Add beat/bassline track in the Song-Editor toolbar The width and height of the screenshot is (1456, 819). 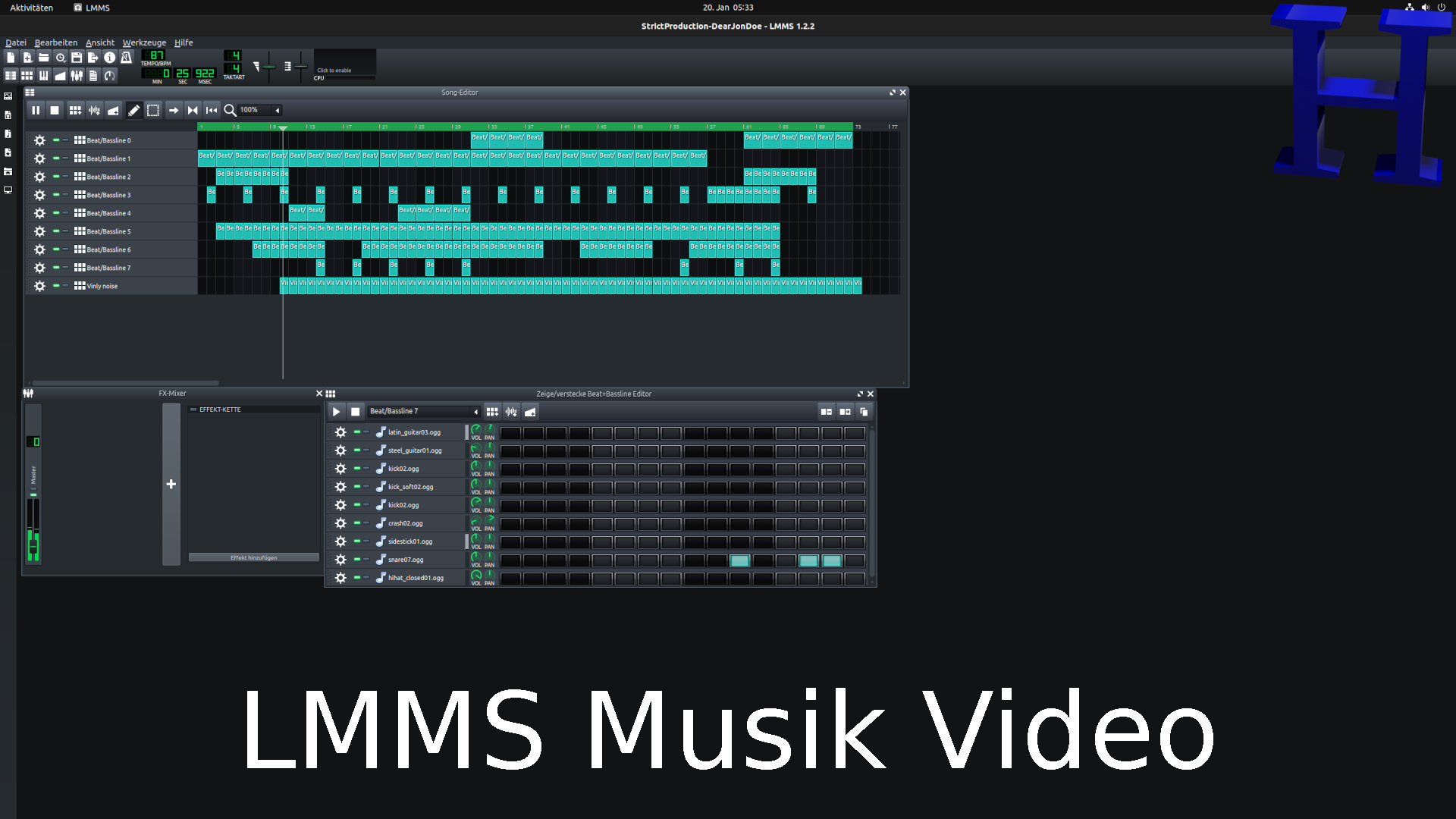[x=75, y=111]
